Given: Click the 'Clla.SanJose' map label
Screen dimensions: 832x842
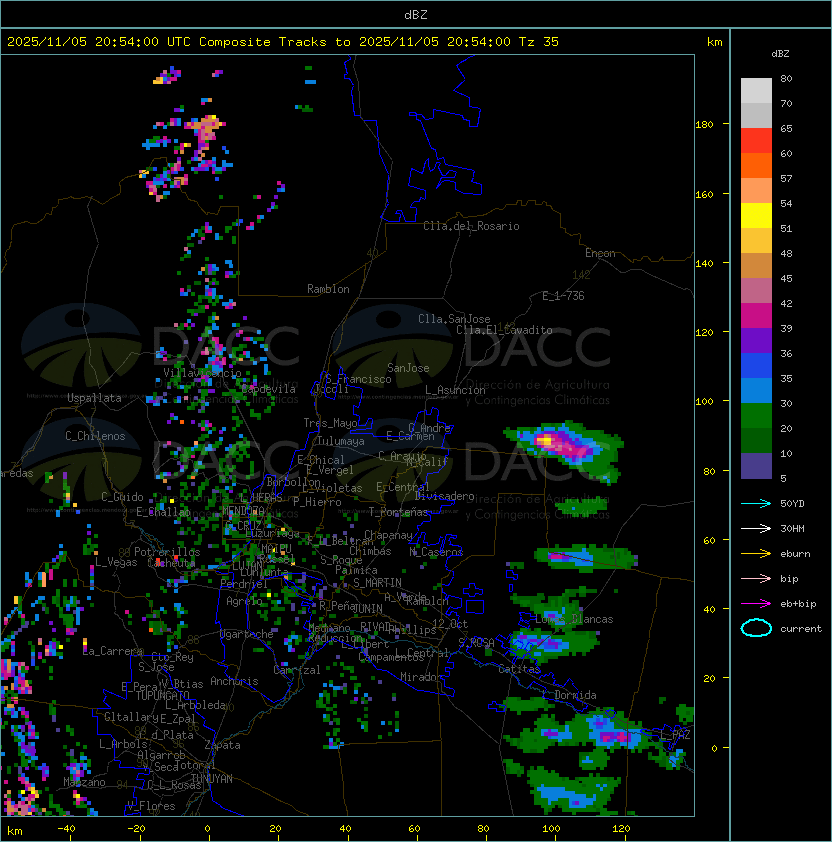Looking at the screenshot, I should (454, 319).
